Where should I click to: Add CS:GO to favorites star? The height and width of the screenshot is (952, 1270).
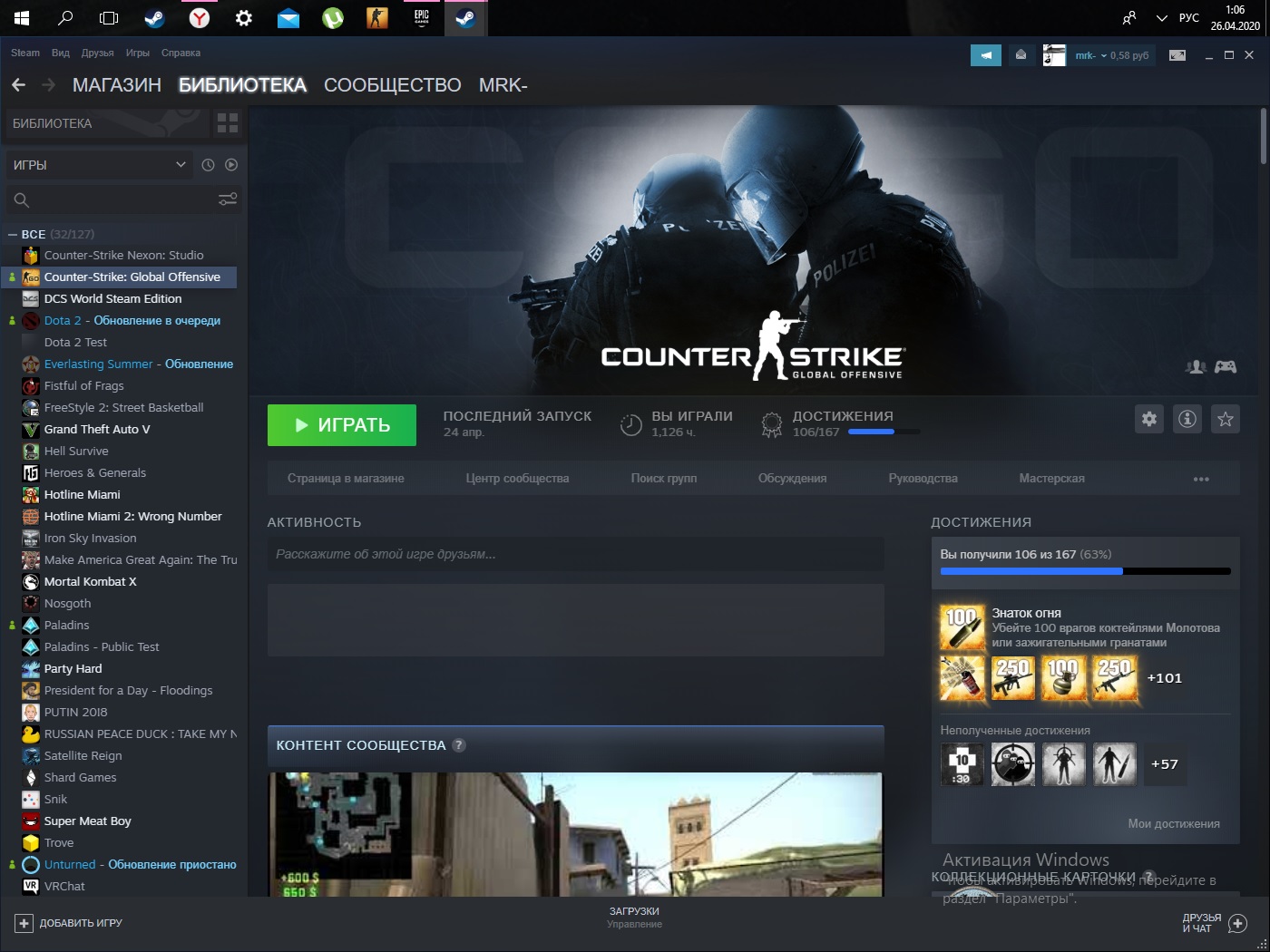[1226, 419]
